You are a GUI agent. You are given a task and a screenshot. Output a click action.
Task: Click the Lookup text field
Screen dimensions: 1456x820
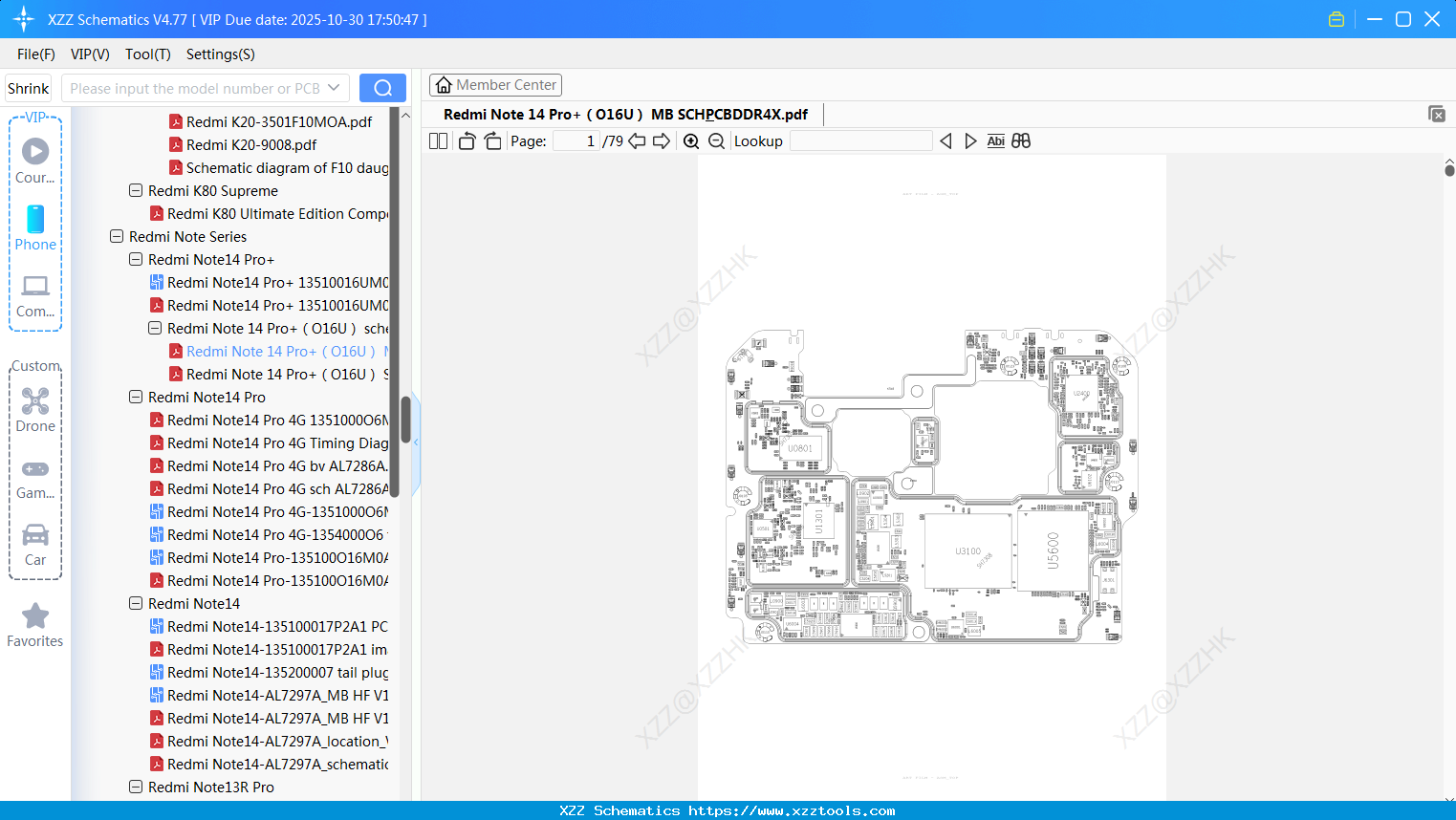click(x=860, y=141)
